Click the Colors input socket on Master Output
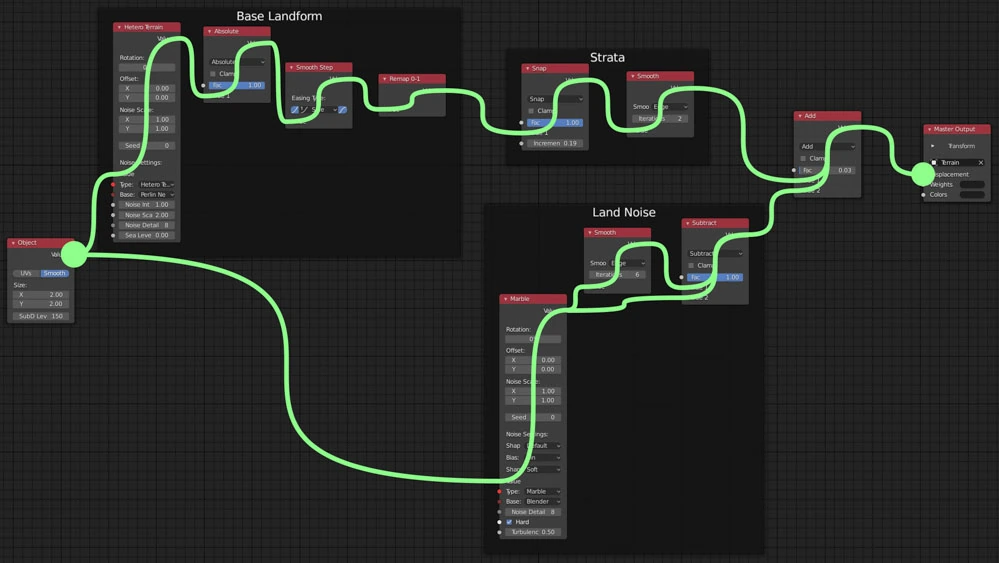 coord(923,195)
